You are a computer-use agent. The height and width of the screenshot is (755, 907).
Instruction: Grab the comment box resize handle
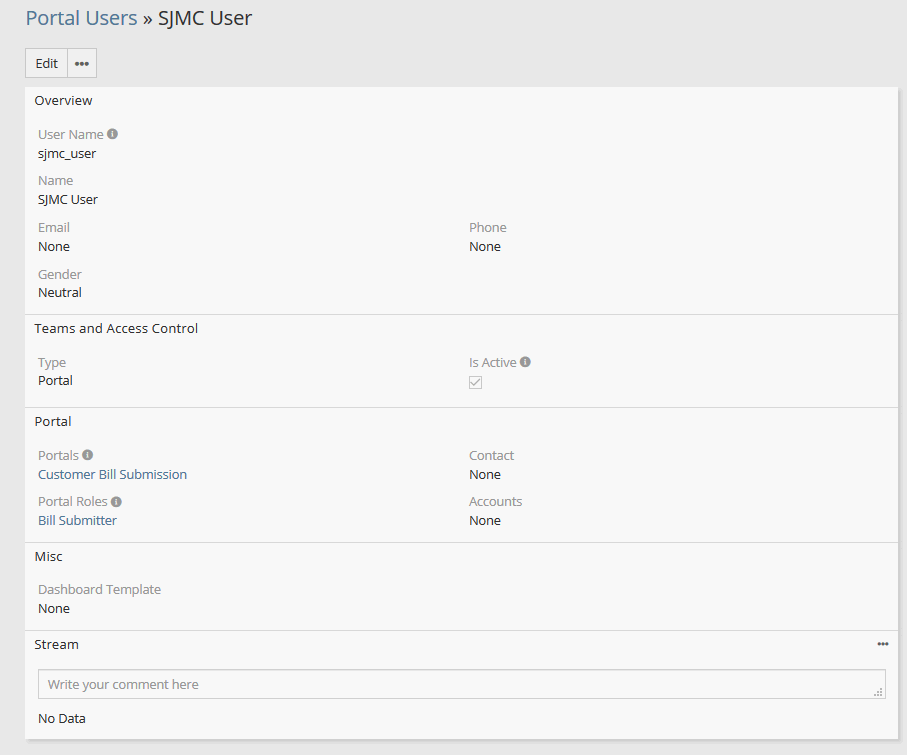point(878,692)
